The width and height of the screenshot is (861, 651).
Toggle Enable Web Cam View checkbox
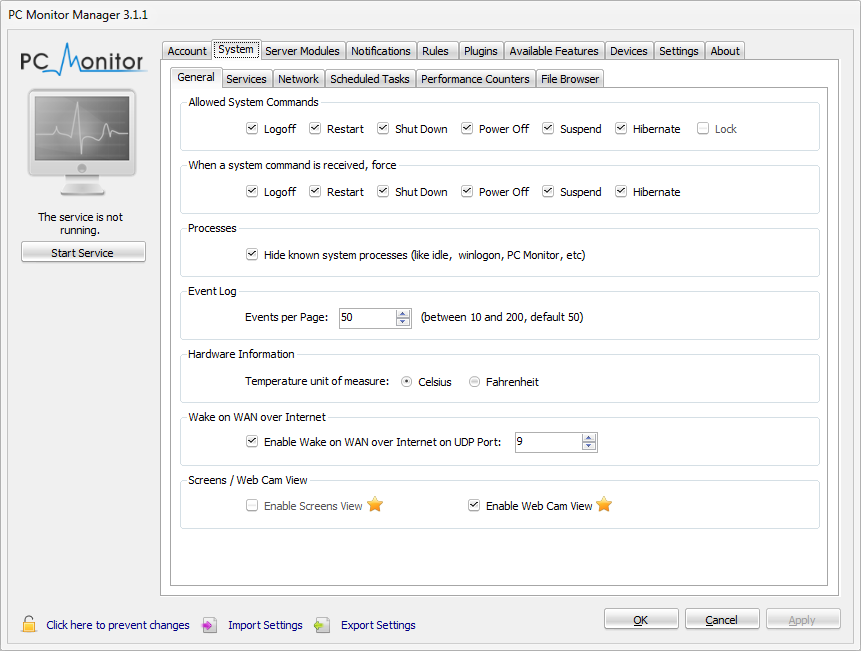coord(474,506)
